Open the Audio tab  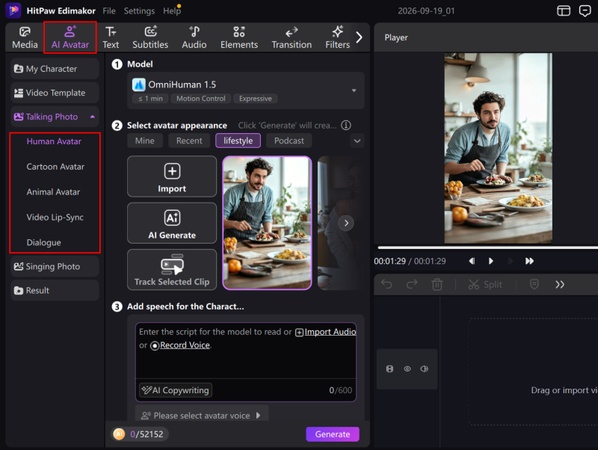pos(194,37)
